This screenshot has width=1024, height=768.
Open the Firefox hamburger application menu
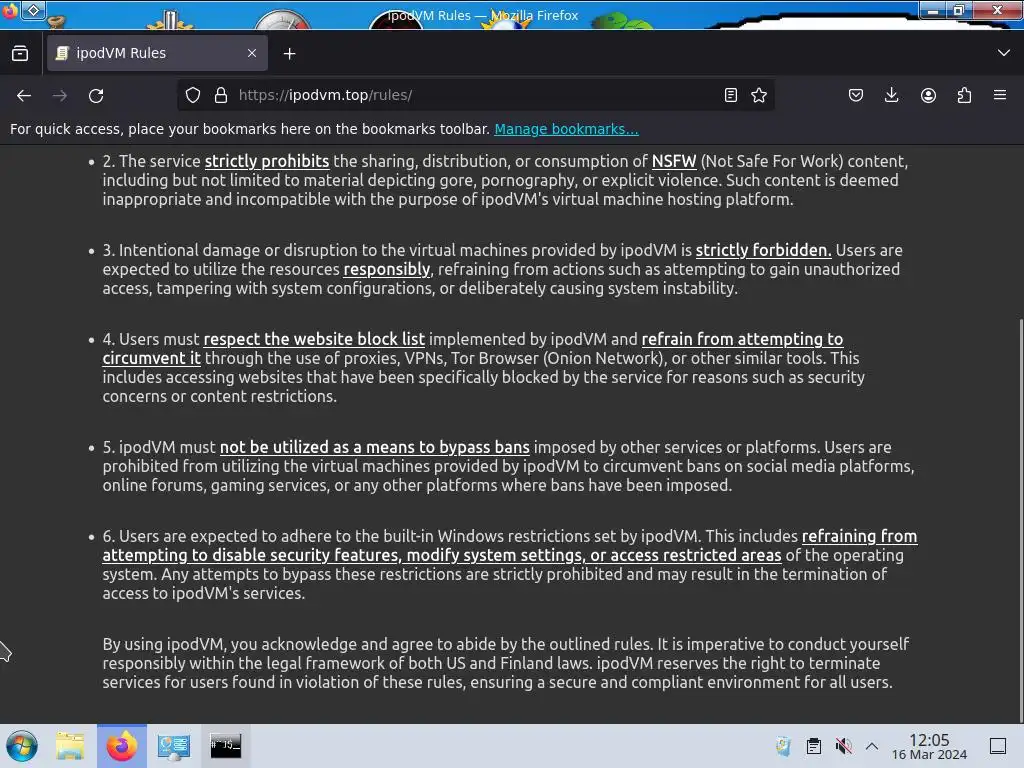coord(1000,95)
